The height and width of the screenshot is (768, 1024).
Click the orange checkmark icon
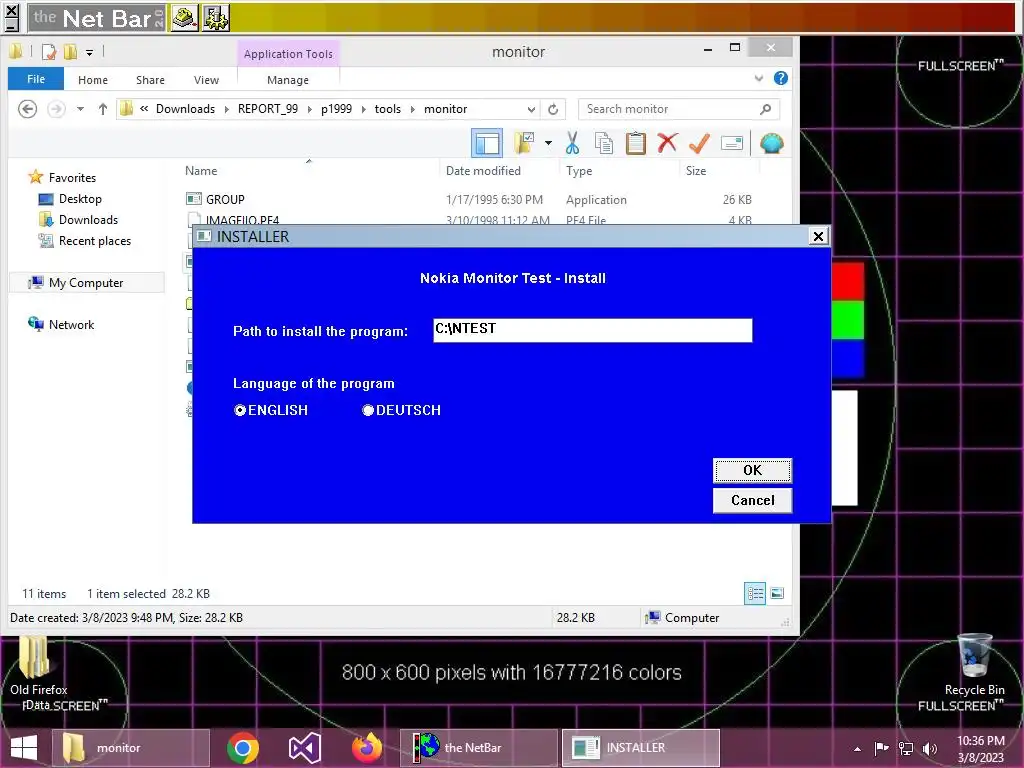click(x=699, y=142)
